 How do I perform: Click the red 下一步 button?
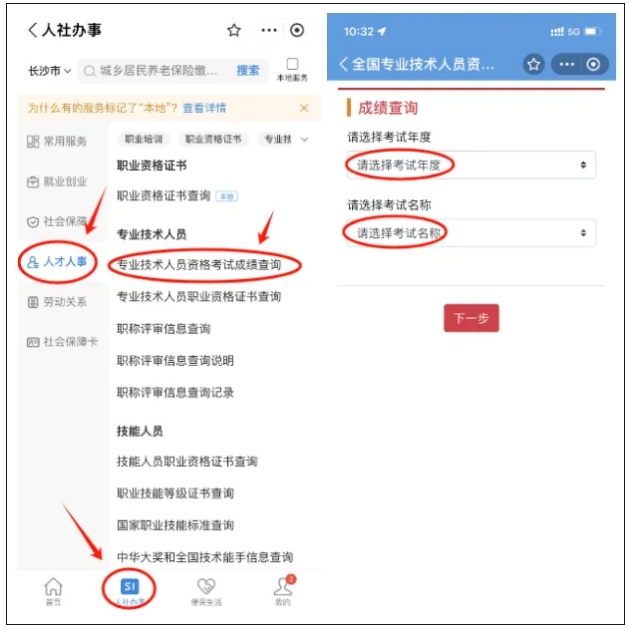click(471, 318)
